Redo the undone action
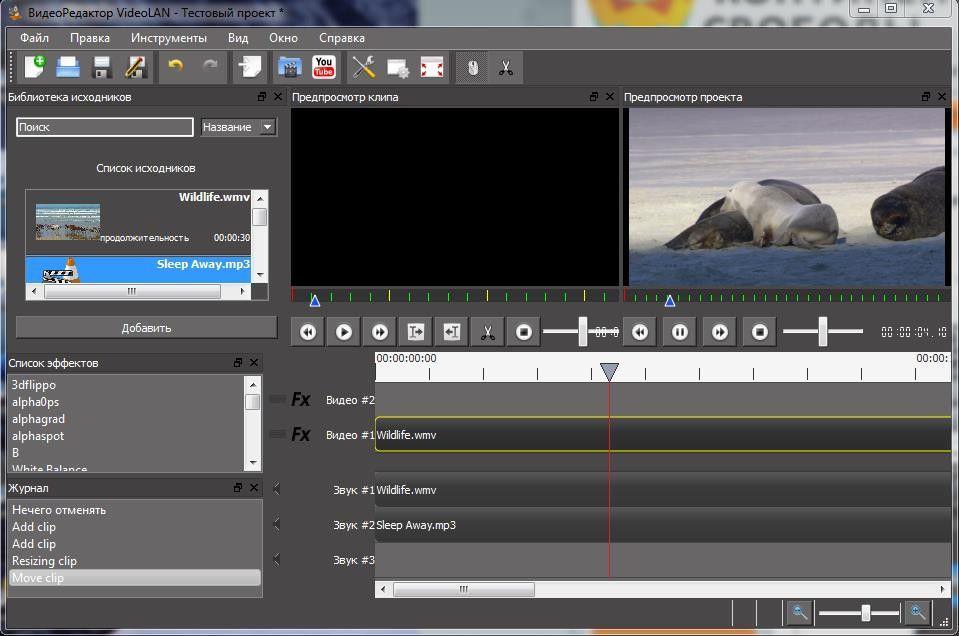The width and height of the screenshot is (959, 636). tap(210, 67)
